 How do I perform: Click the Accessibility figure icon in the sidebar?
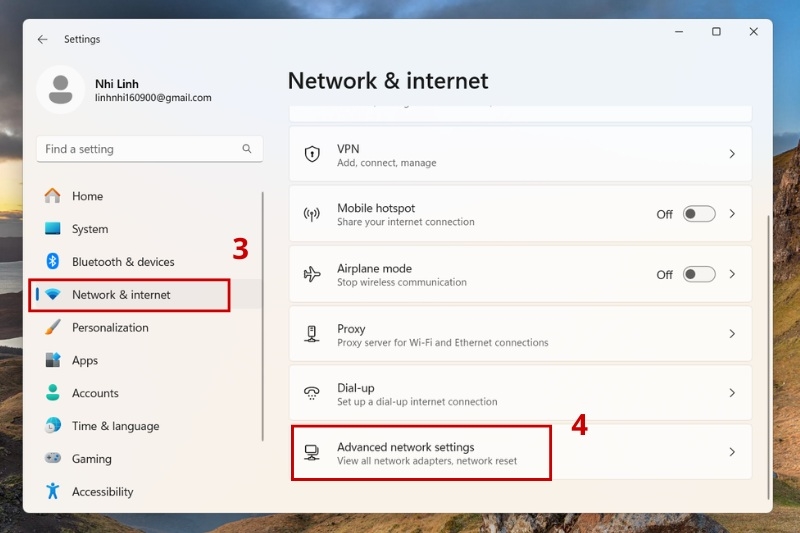coord(53,491)
